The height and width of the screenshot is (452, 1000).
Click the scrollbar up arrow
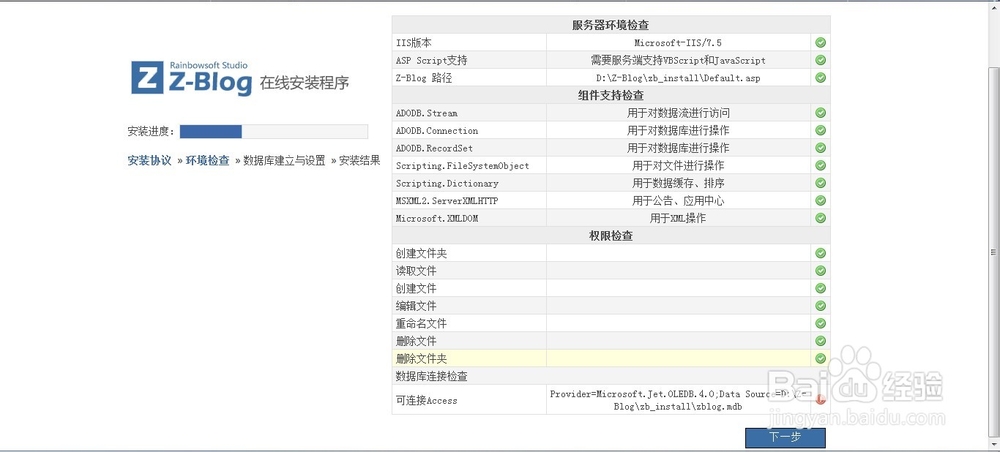(x=992, y=7)
